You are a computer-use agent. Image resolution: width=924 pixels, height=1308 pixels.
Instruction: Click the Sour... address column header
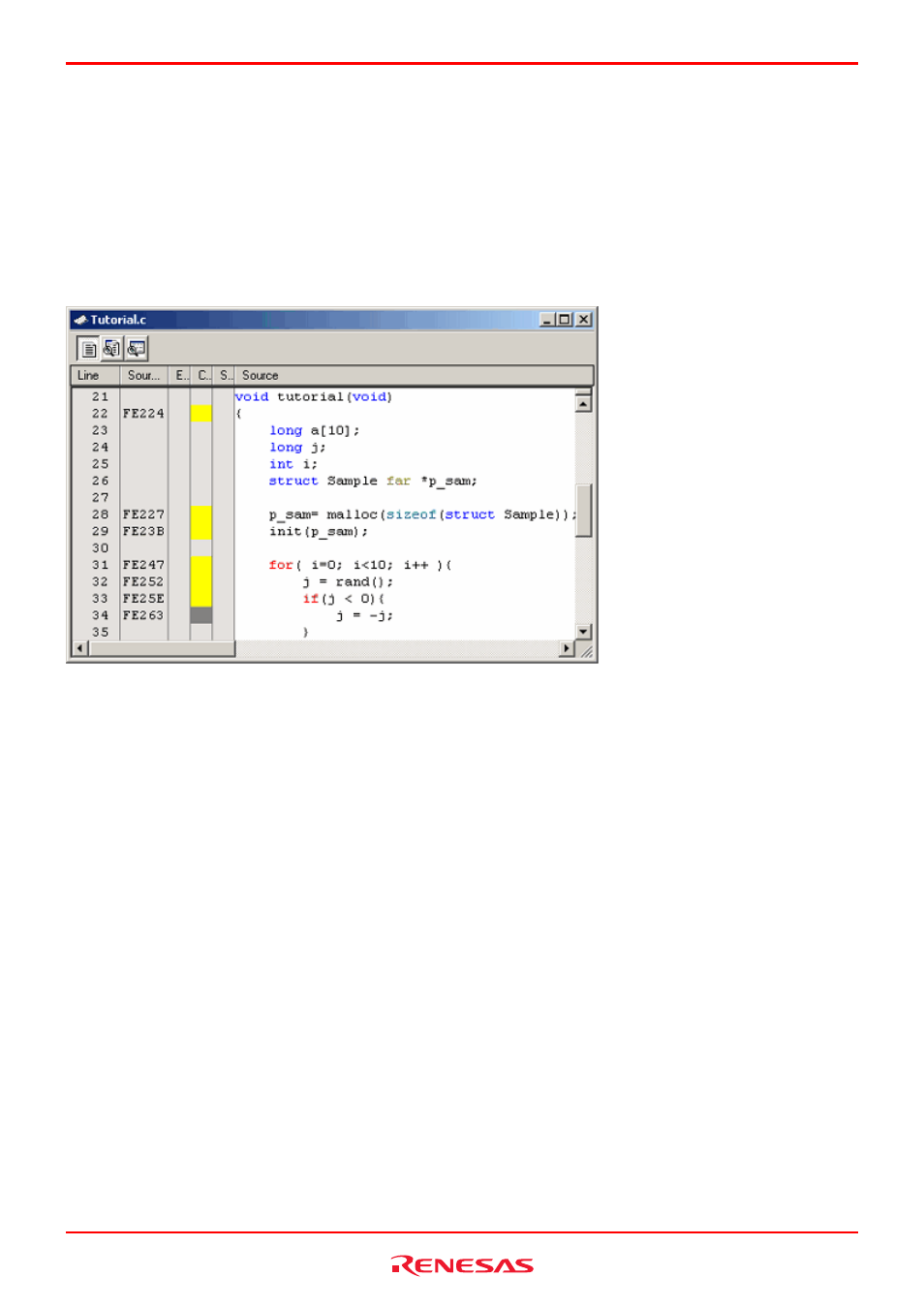tap(144, 376)
